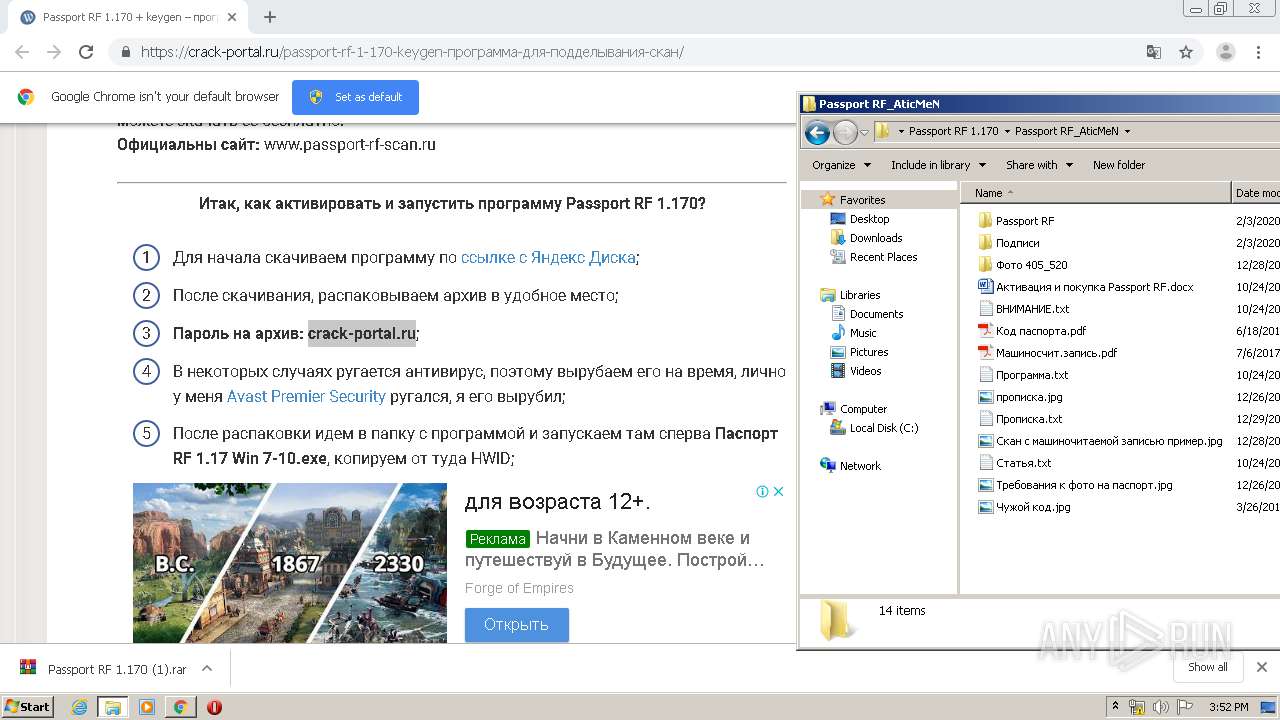Open Recent Places in navigation pane
Image resolution: width=1280 pixels, height=720 pixels.
[x=883, y=257]
